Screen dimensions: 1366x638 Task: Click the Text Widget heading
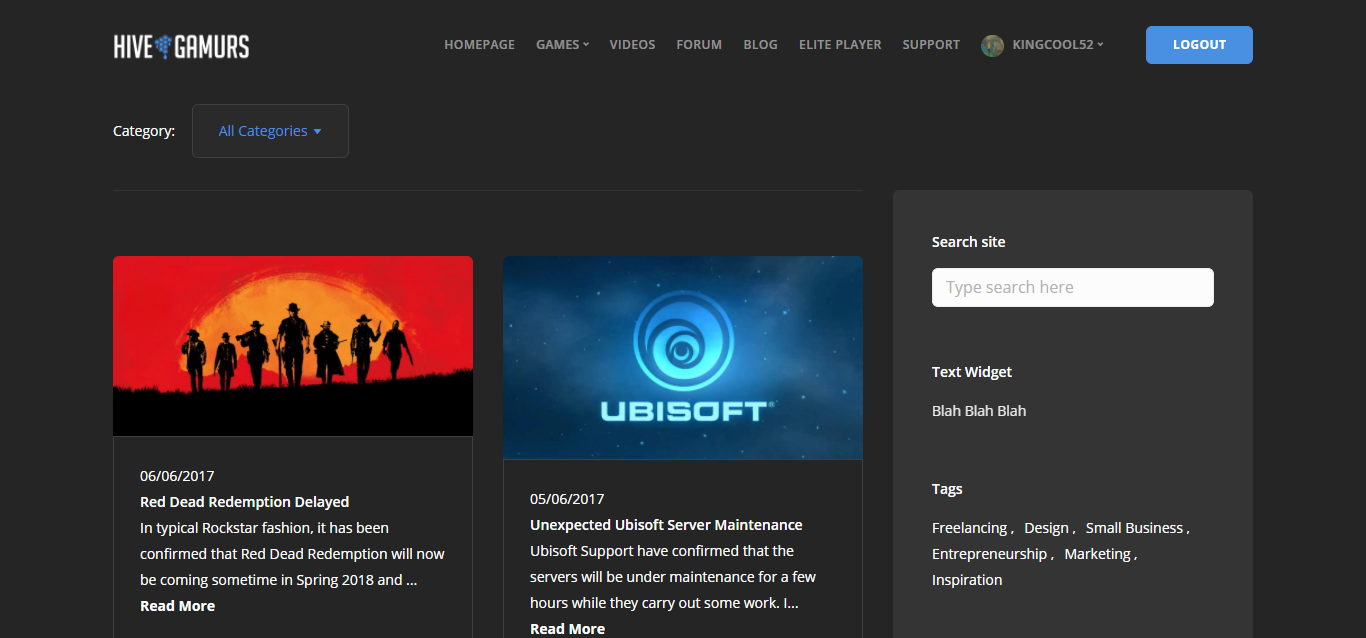pyautogui.click(x=972, y=372)
